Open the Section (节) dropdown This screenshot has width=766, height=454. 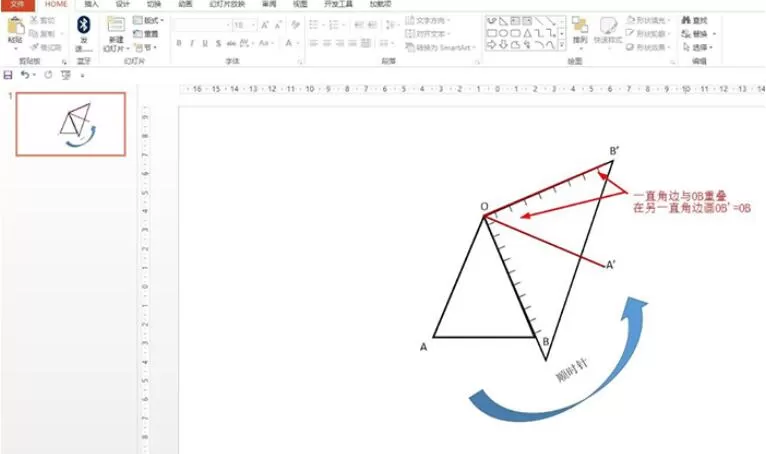146,47
